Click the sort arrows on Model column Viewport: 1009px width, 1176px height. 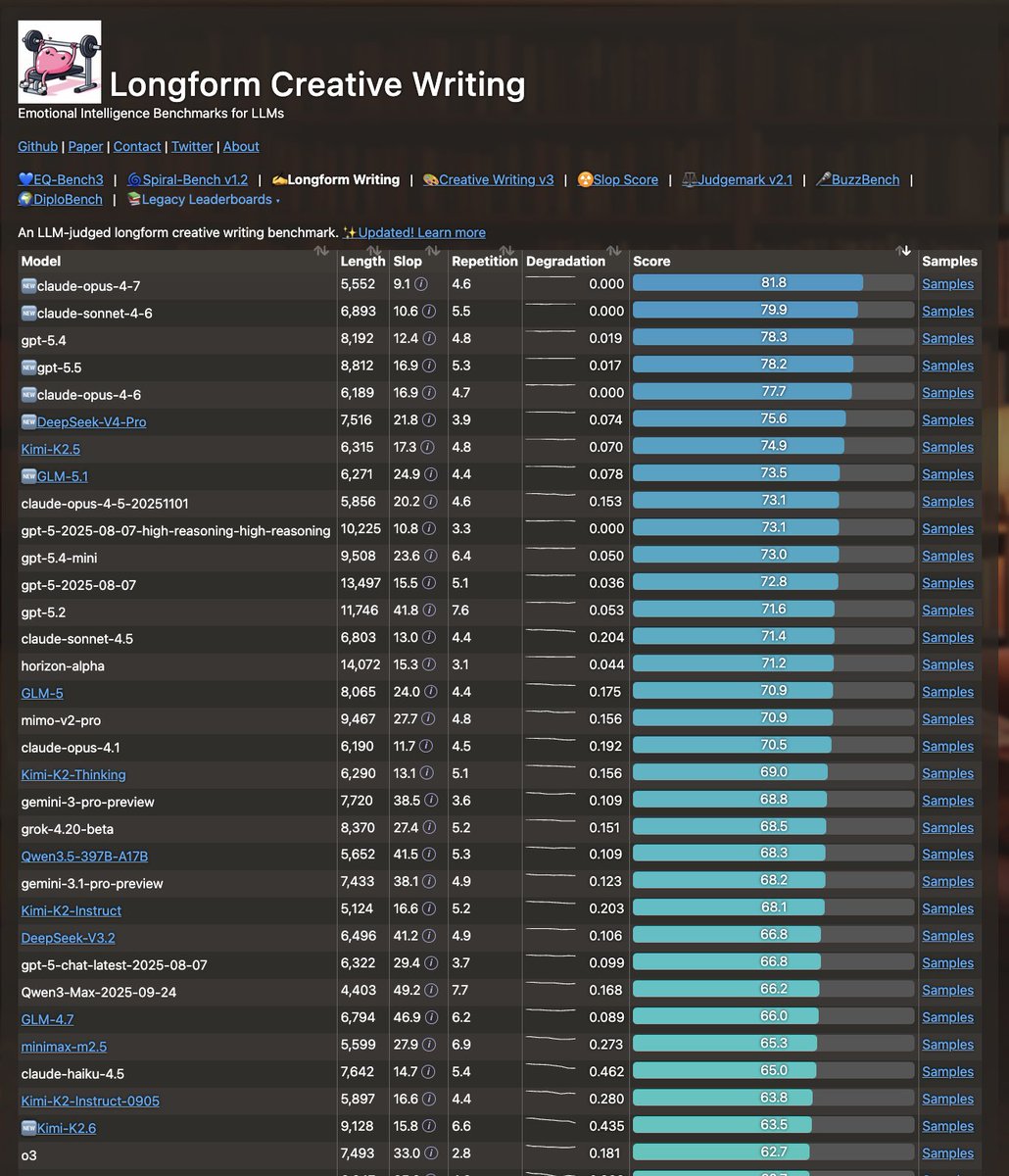pyautogui.click(x=321, y=252)
